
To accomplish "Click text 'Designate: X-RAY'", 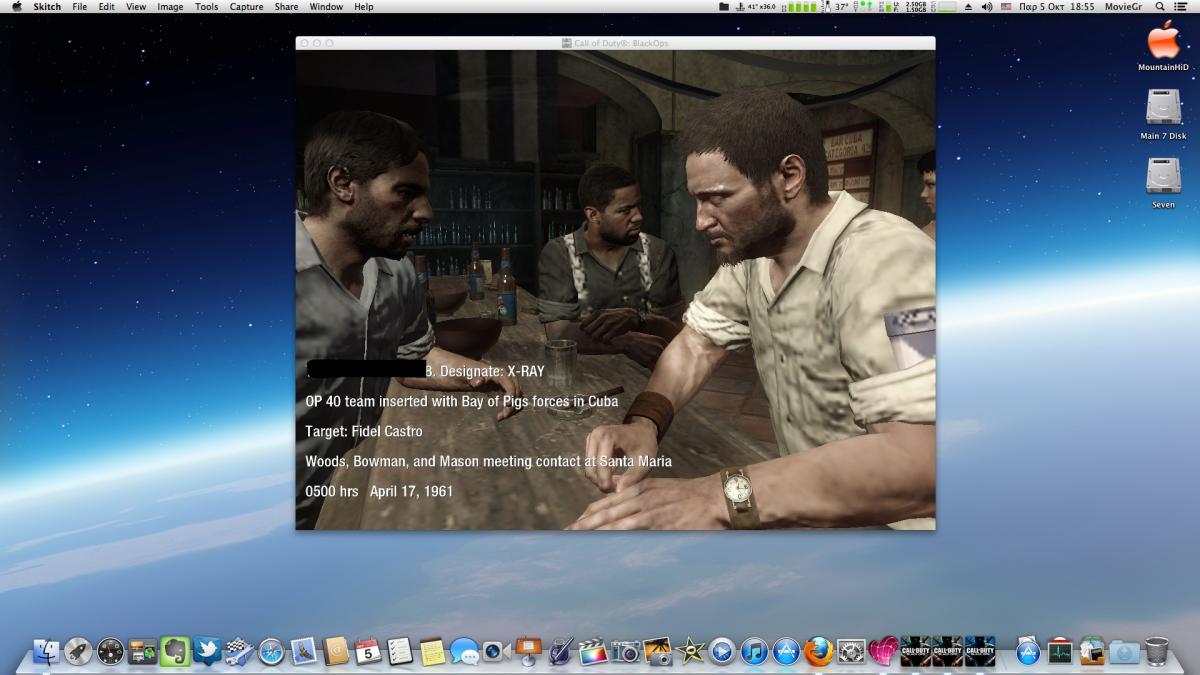I will click(492, 371).
